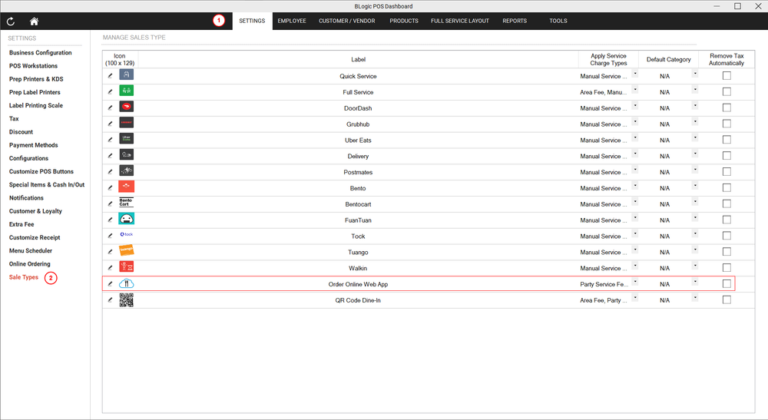Click the Tock label cell
Image resolution: width=768 pixels, height=420 pixels.
coord(358,236)
